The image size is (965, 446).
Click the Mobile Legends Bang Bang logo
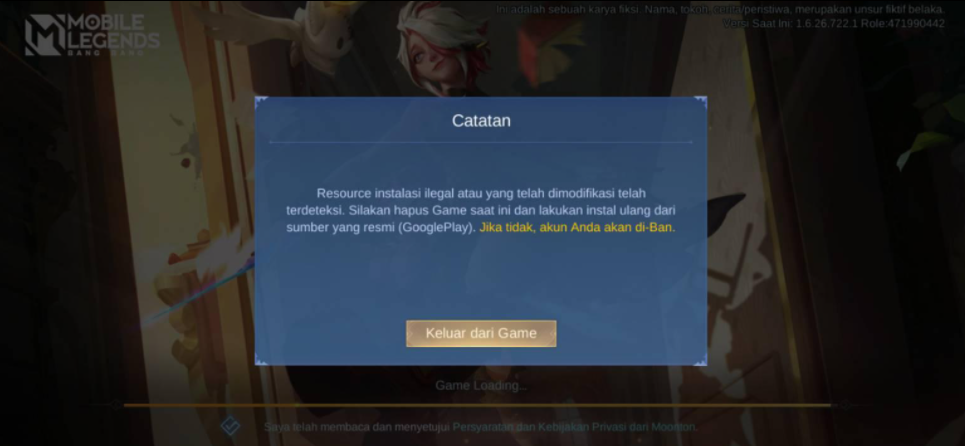(x=92, y=34)
